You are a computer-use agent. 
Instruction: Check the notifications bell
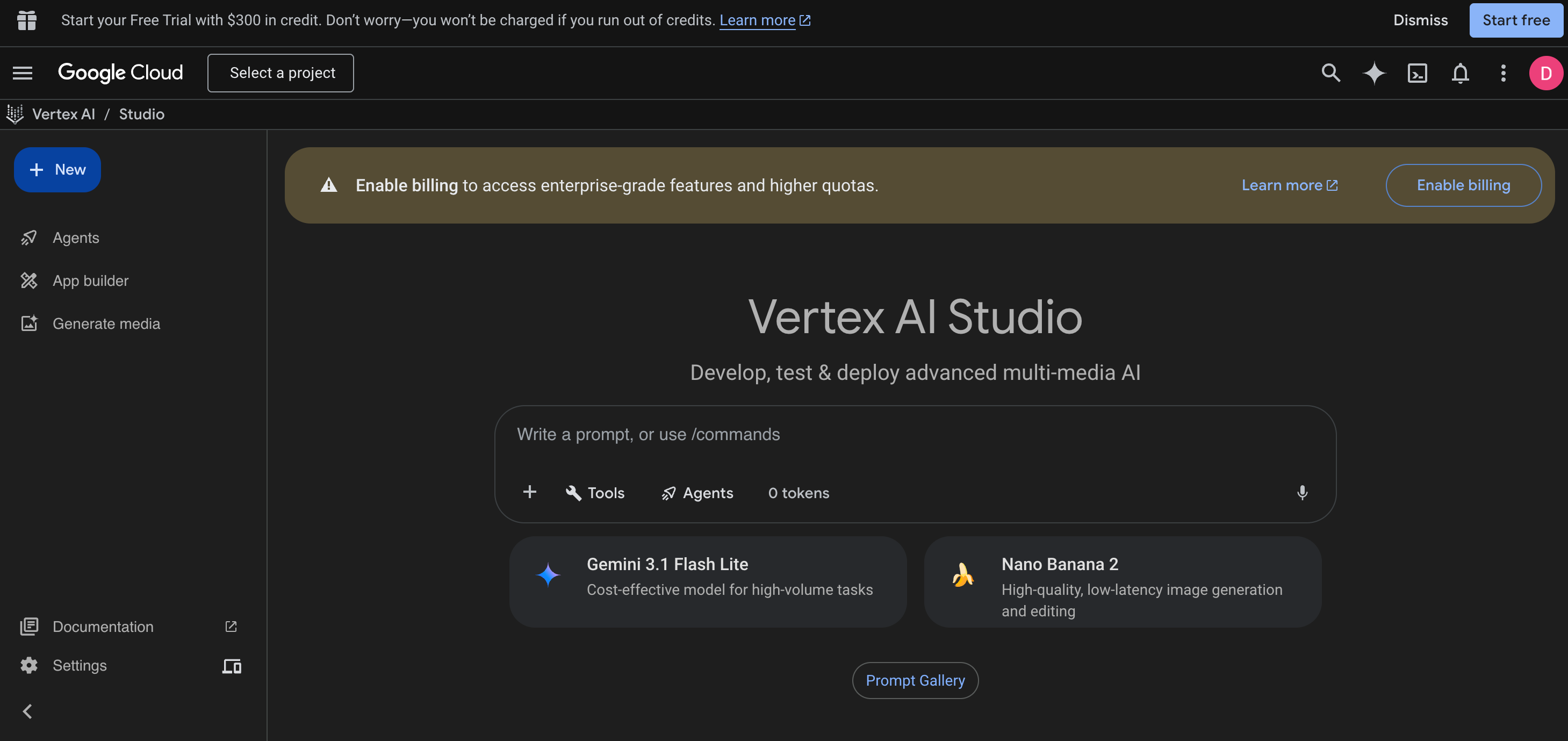tap(1461, 73)
